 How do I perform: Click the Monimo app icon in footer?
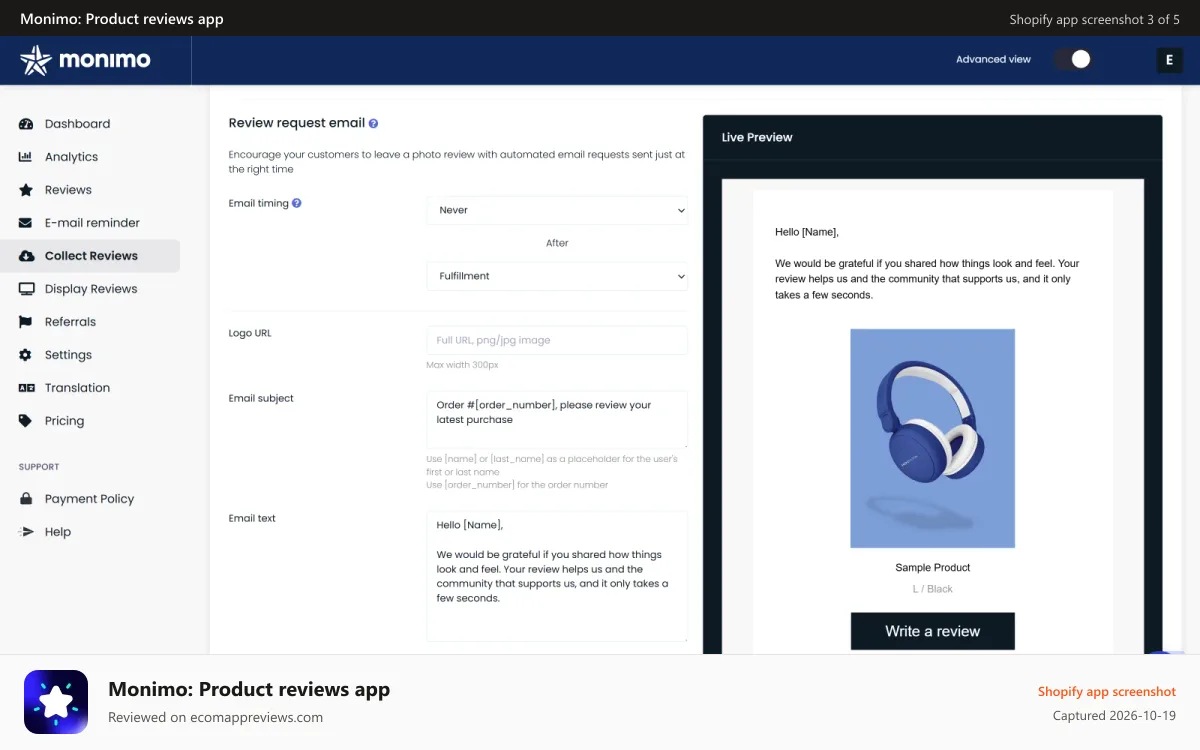coord(56,702)
